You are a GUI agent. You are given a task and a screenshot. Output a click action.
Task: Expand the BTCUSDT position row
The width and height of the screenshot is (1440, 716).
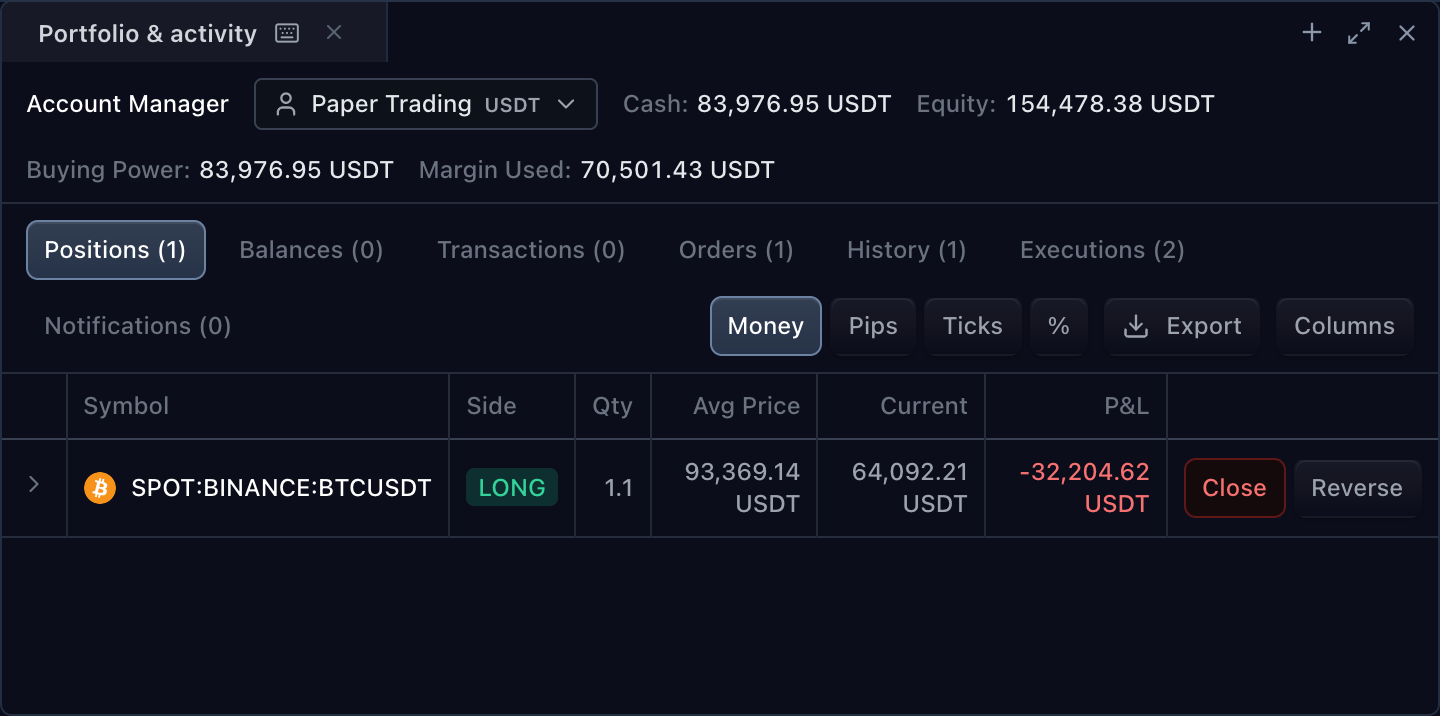pyautogui.click(x=34, y=485)
